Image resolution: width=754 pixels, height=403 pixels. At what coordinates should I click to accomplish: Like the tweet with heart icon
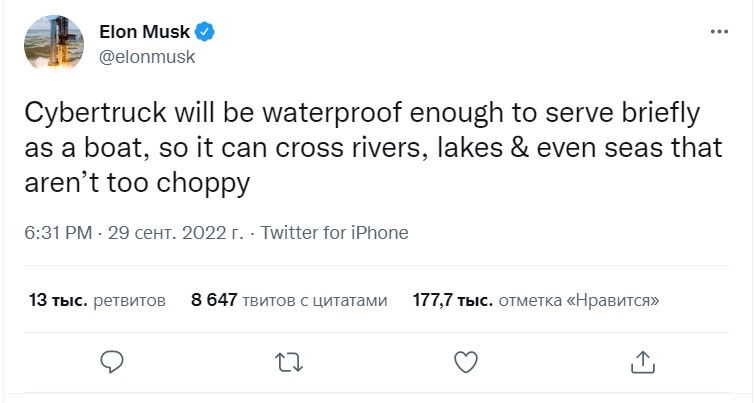click(465, 359)
